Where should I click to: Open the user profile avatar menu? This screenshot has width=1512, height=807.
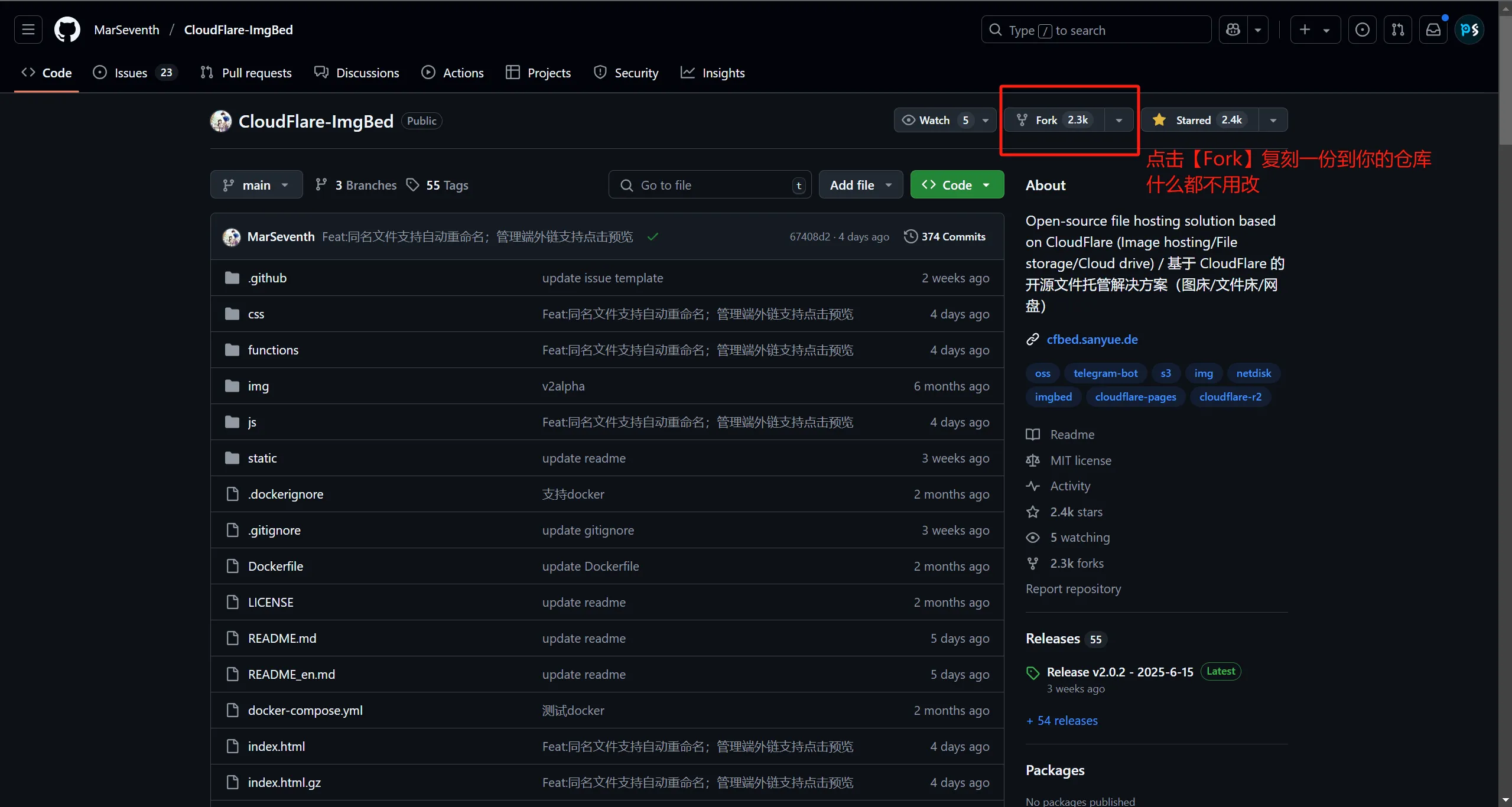click(1469, 30)
